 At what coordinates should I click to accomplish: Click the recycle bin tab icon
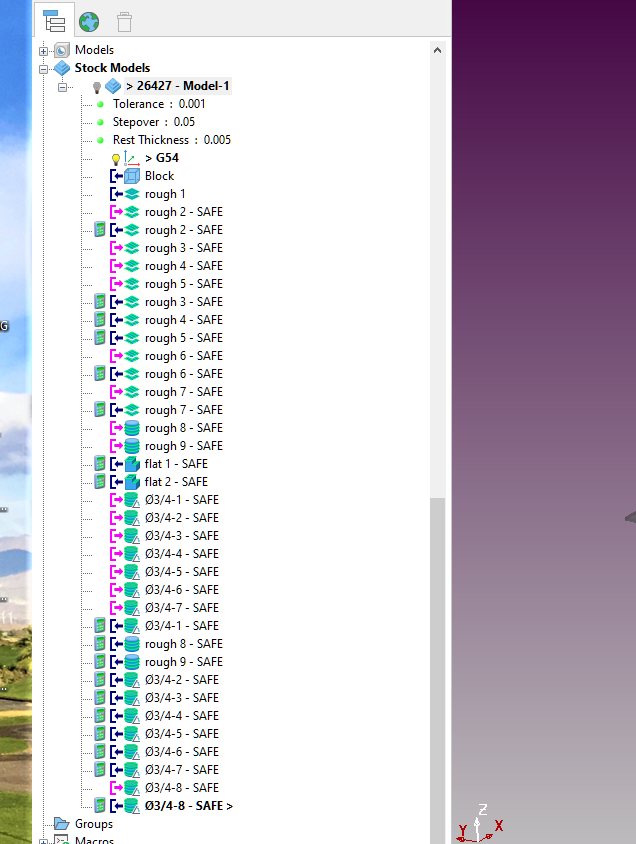point(124,22)
